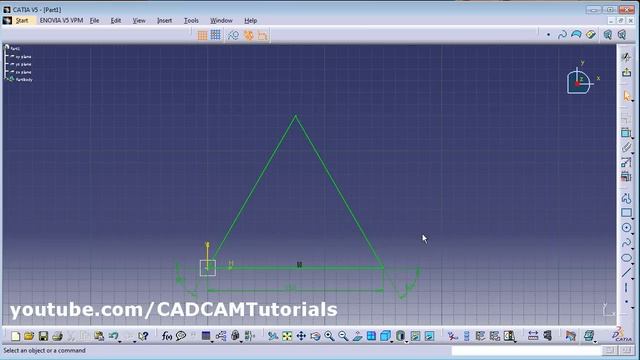640x360 pixels.
Task: Click the Zoom Out magnifier
Action: pyautogui.click(x=343, y=336)
